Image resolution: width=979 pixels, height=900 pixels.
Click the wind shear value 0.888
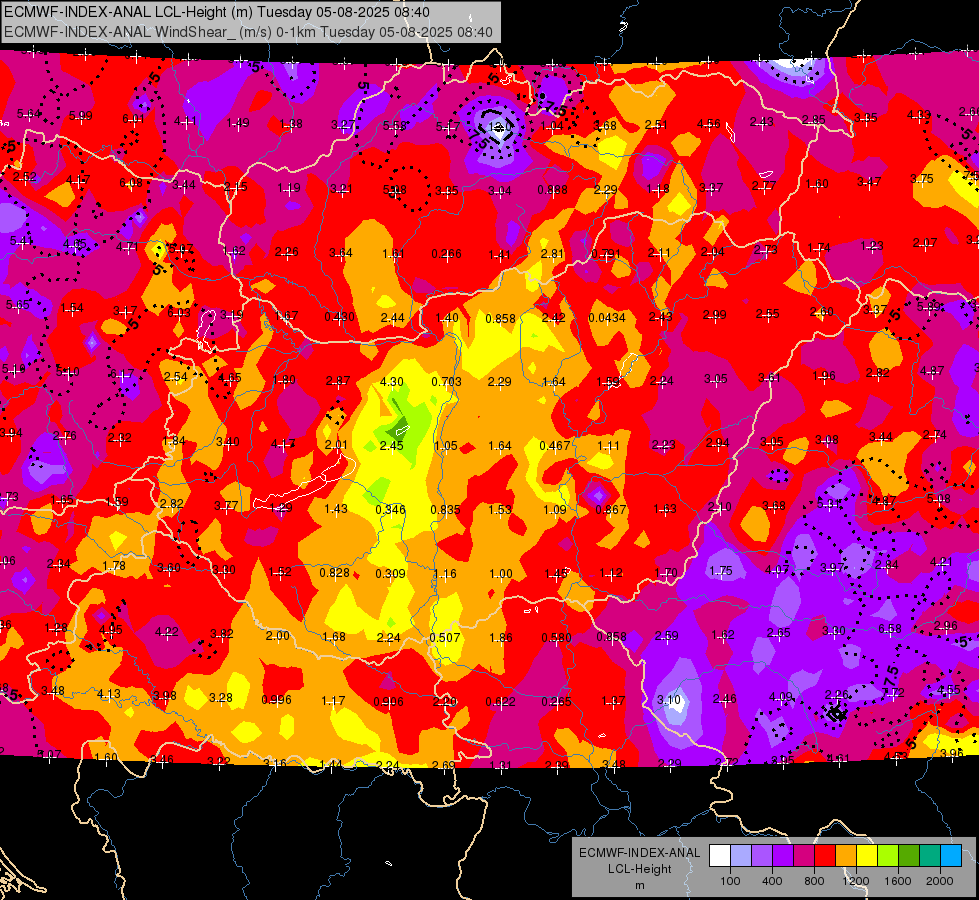tap(553, 190)
